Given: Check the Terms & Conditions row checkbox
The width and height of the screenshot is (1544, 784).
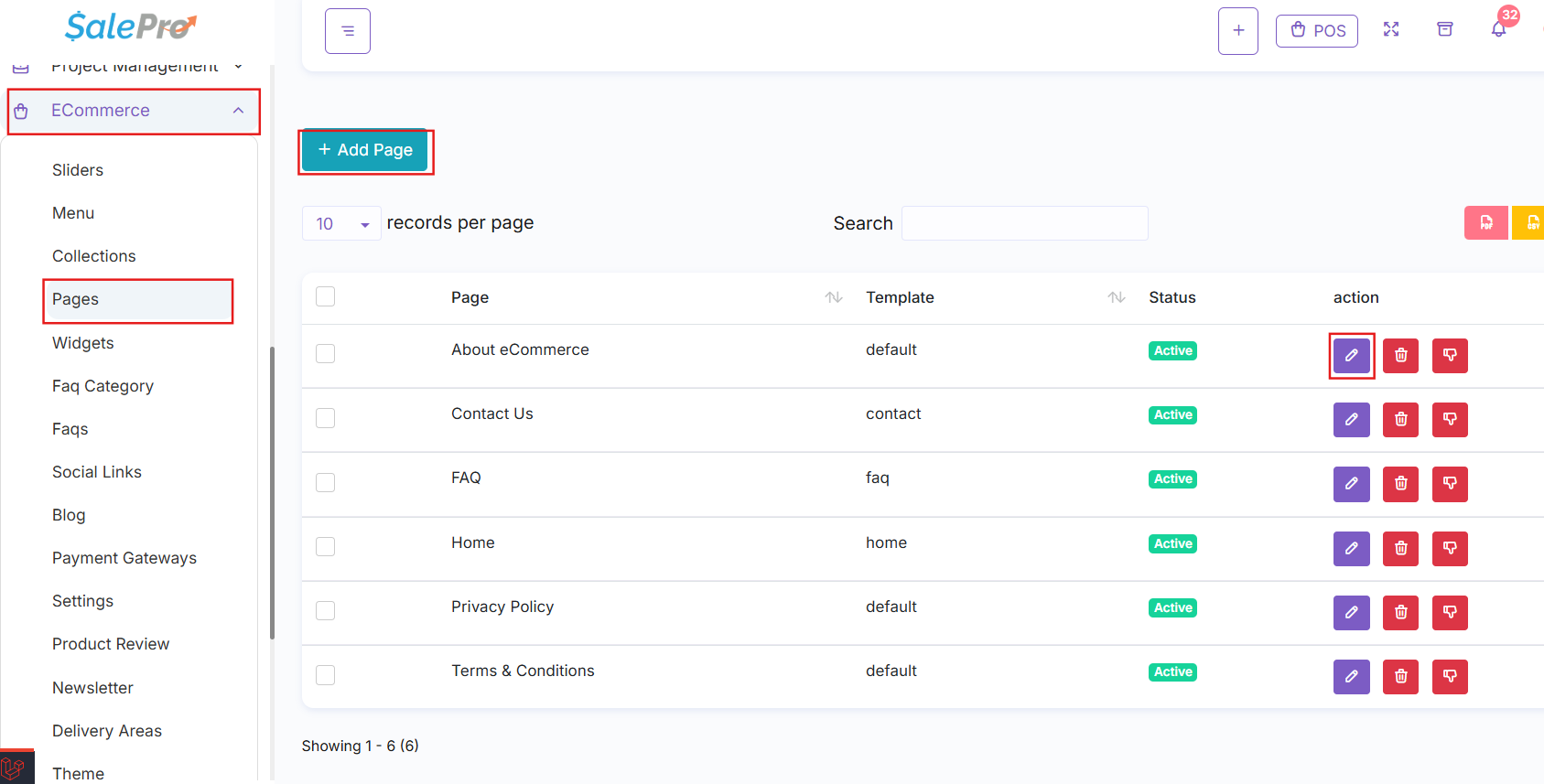Looking at the screenshot, I should click(325, 675).
